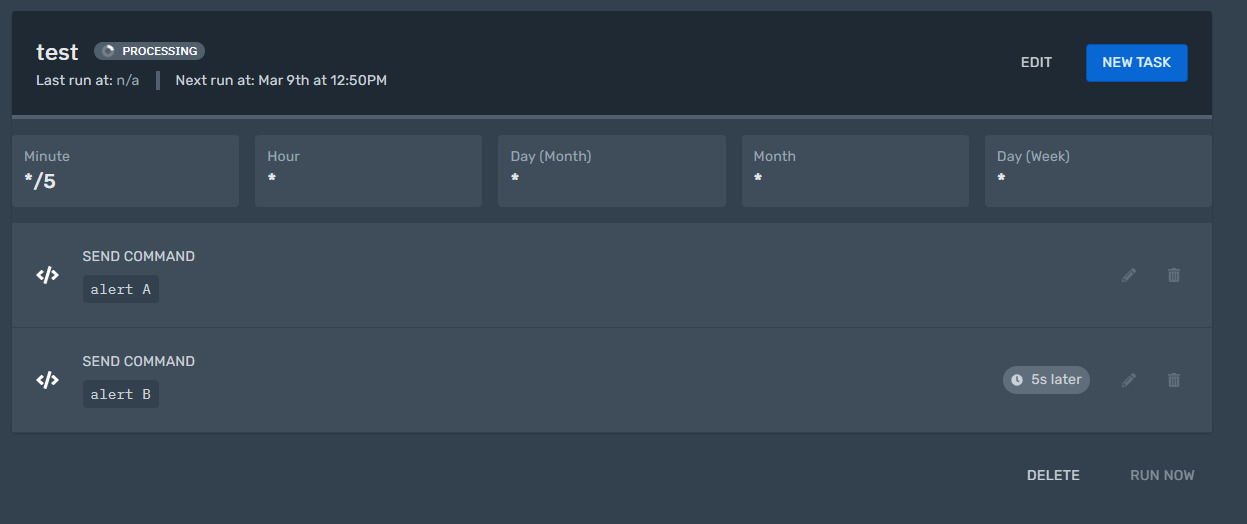Screen dimensions: 1247x524
Task: Click the clock icon in 5s later badge
Action: (x=1017, y=380)
